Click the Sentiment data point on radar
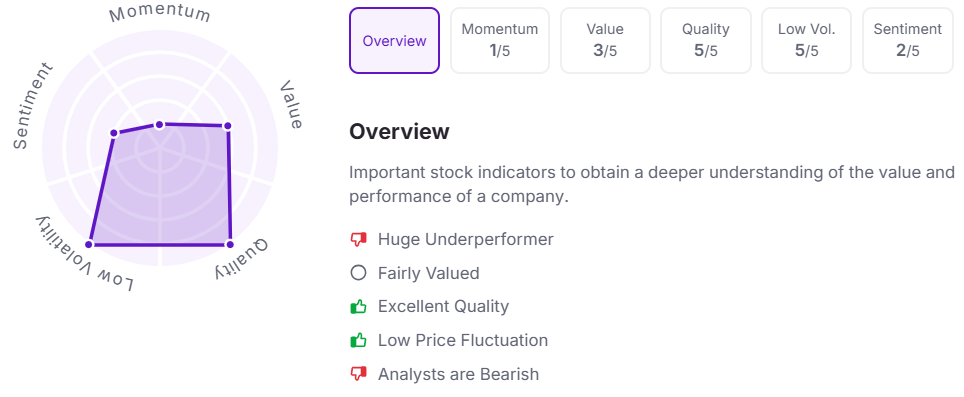Viewport: 964px width, 397px height. coord(114,133)
